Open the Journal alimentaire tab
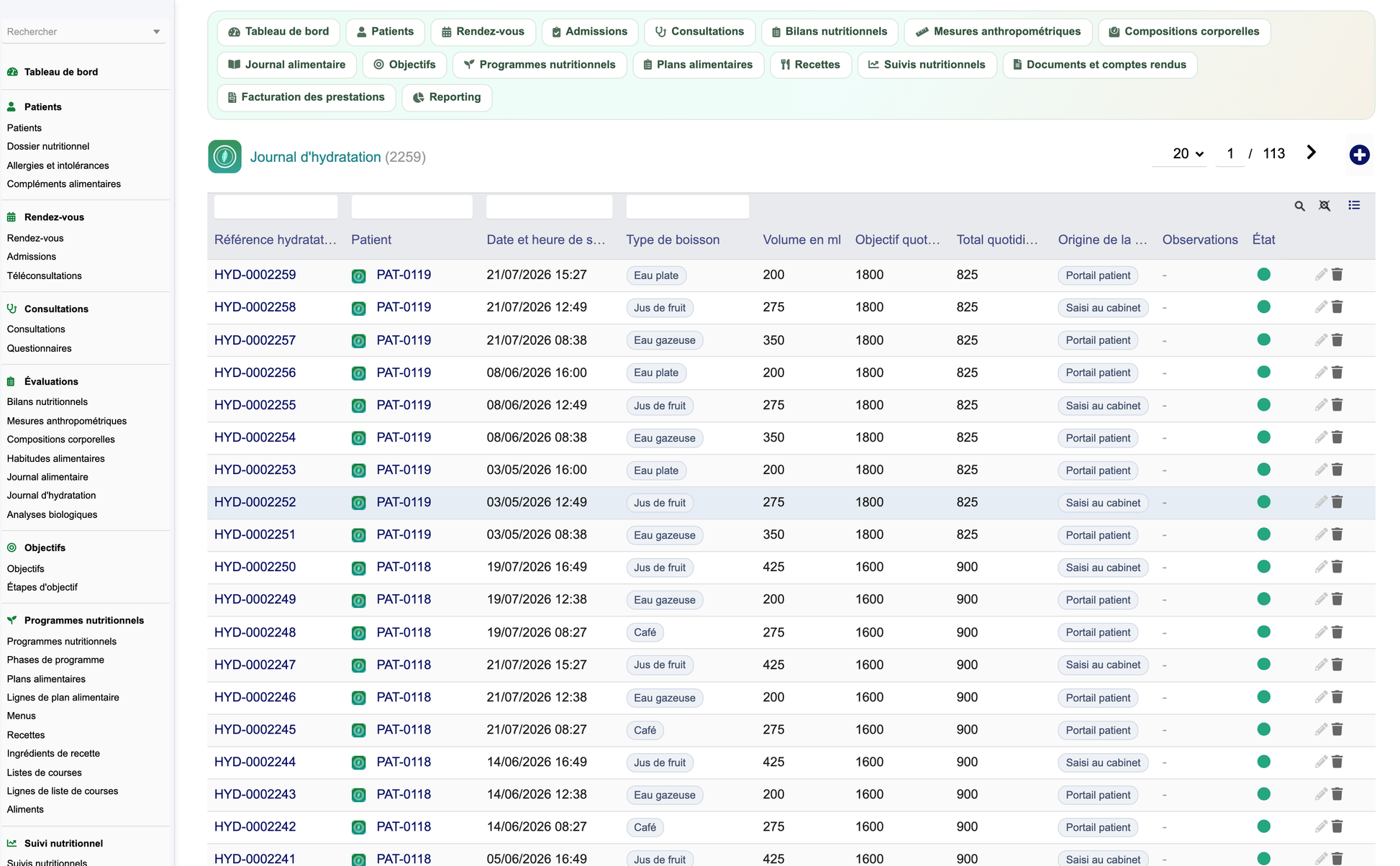Image resolution: width=1400 pixels, height=866 pixels. tap(286, 65)
